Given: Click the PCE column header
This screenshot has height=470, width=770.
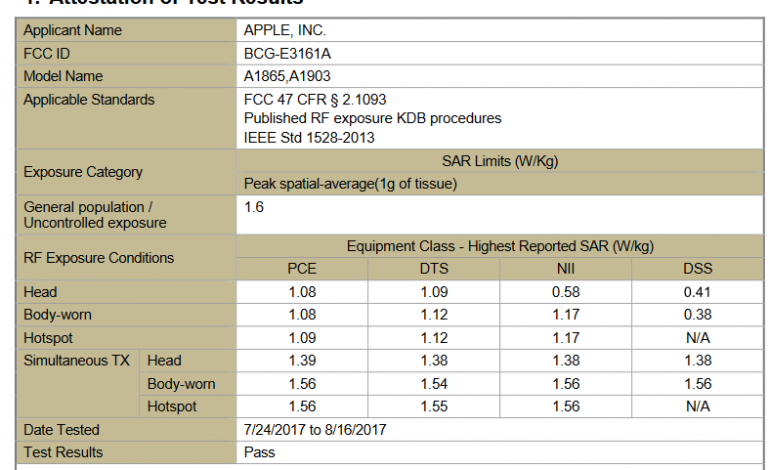Looking at the screenshot, I should click(x=301, y=269).
